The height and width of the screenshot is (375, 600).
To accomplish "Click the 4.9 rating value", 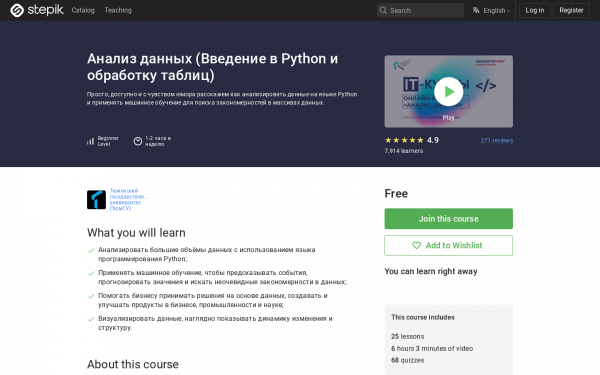I will (x=433, y=140).
